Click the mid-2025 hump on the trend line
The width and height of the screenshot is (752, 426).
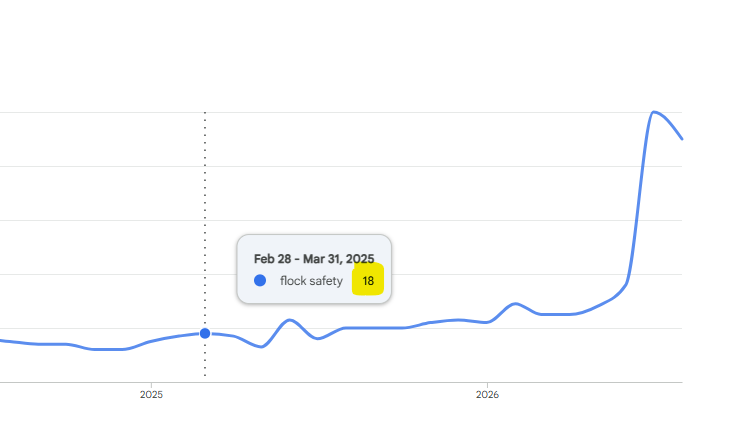pyautogui.click(x=290, y=320)
